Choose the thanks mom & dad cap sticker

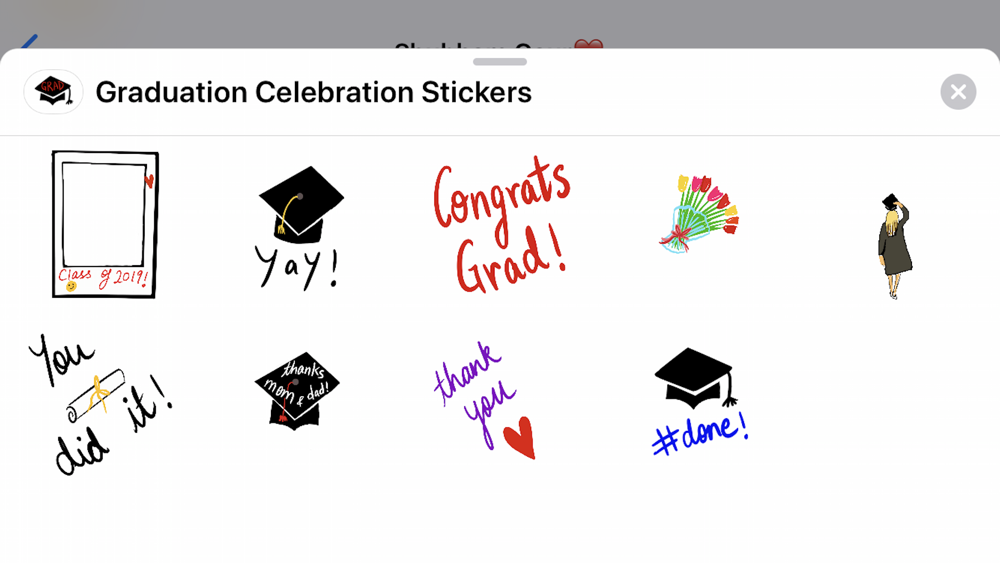coord(297,390)
